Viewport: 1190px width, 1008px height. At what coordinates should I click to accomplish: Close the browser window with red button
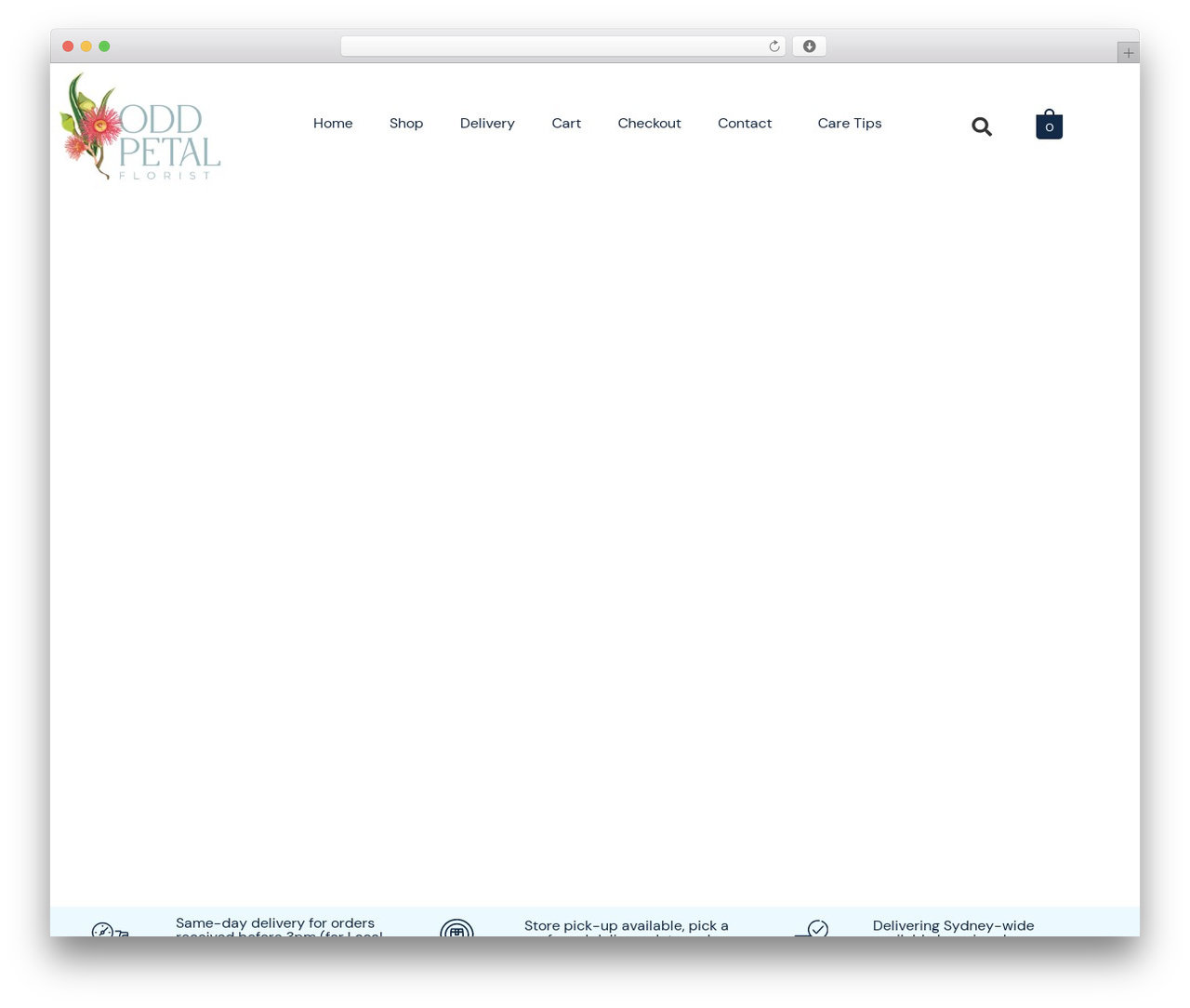(68, 46)
